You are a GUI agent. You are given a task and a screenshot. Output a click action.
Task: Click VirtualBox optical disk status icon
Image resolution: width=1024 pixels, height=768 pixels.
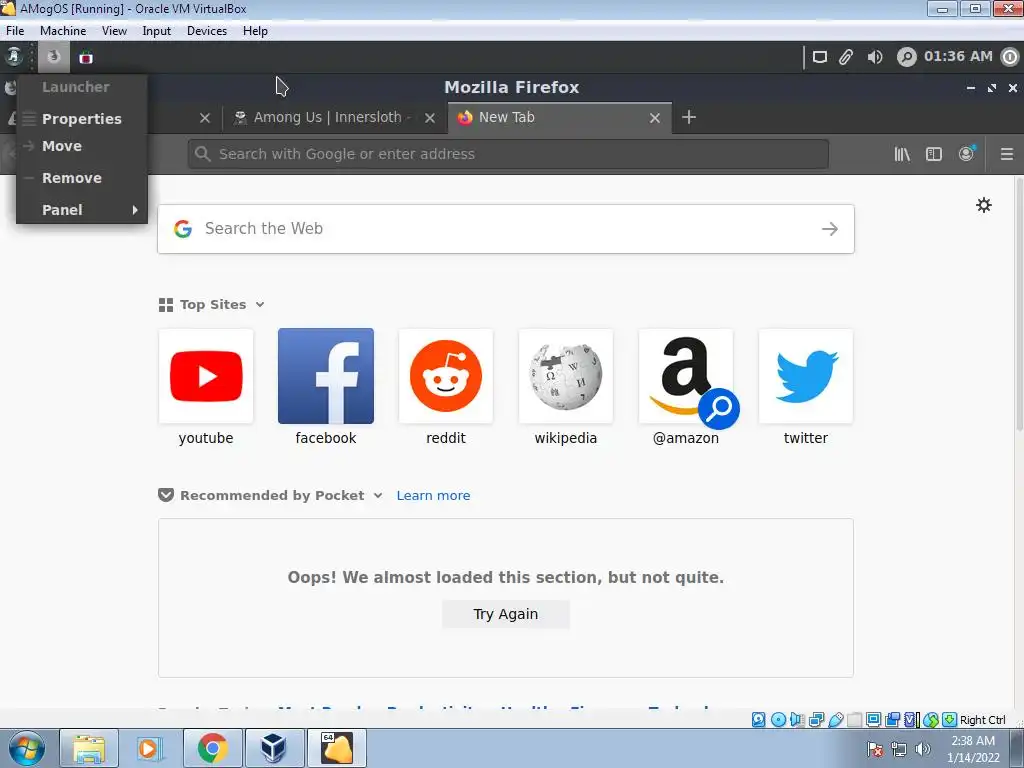tap(778, 720)
